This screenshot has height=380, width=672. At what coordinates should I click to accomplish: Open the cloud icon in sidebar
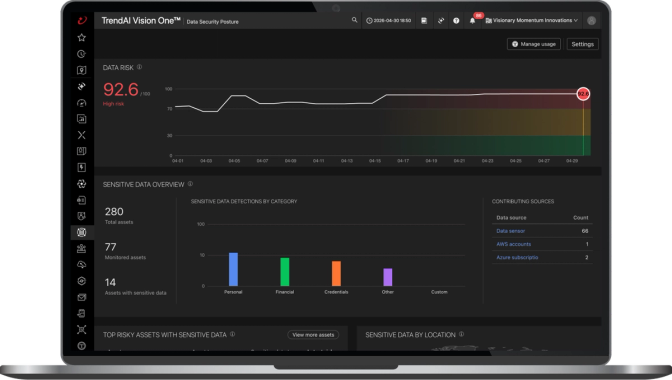click(81, 265)
